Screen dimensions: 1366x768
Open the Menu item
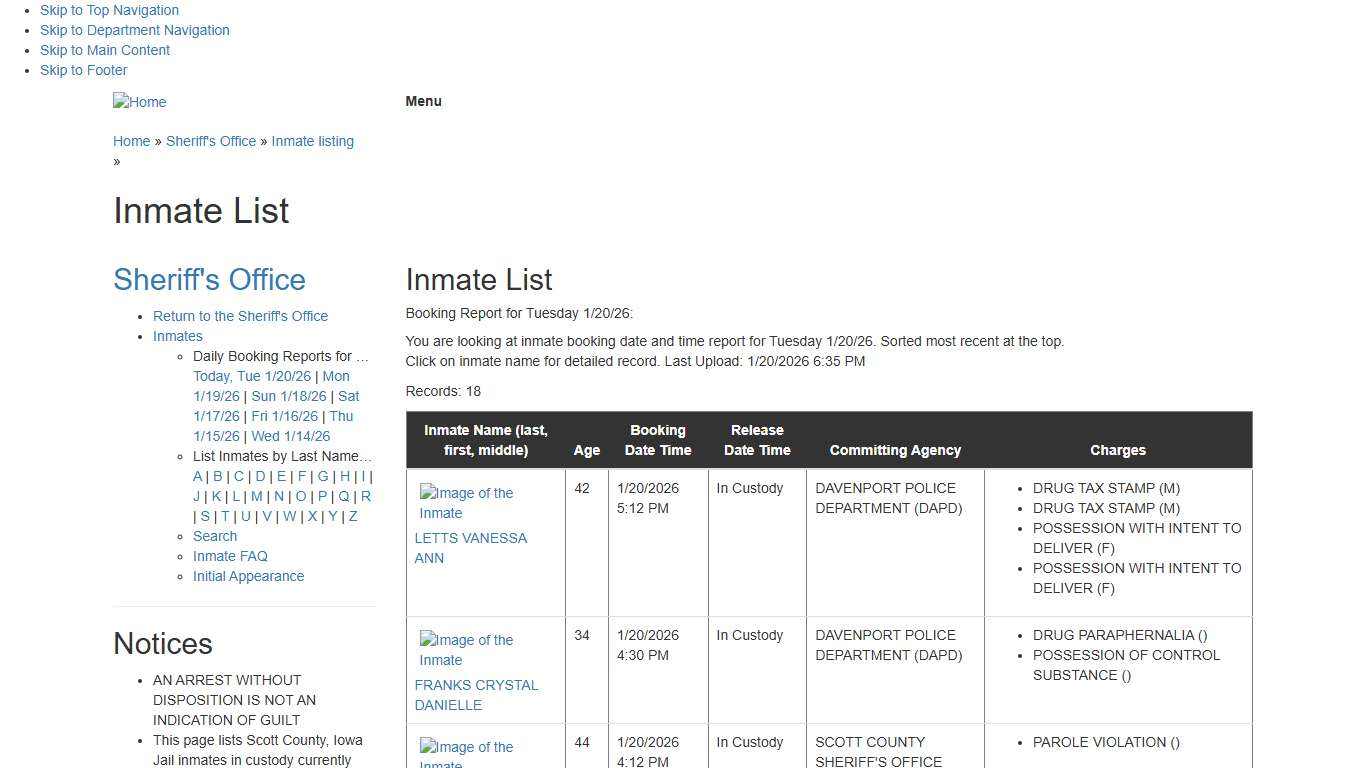click(x=423, y=101)
